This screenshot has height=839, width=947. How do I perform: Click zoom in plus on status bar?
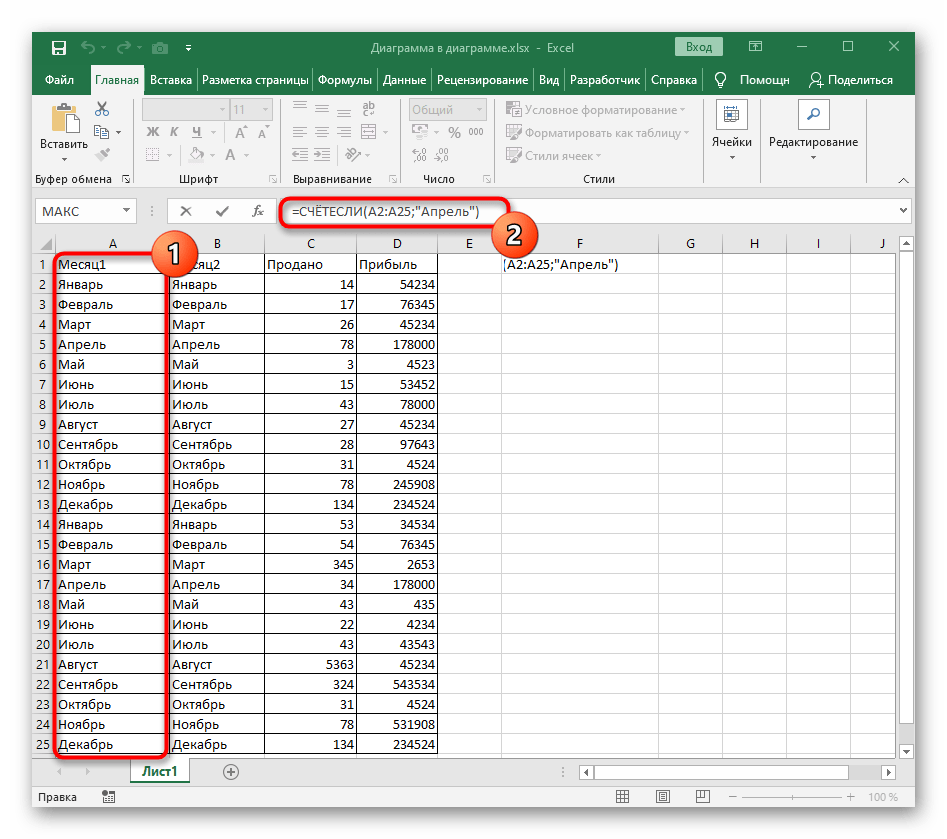pos(850,797)
